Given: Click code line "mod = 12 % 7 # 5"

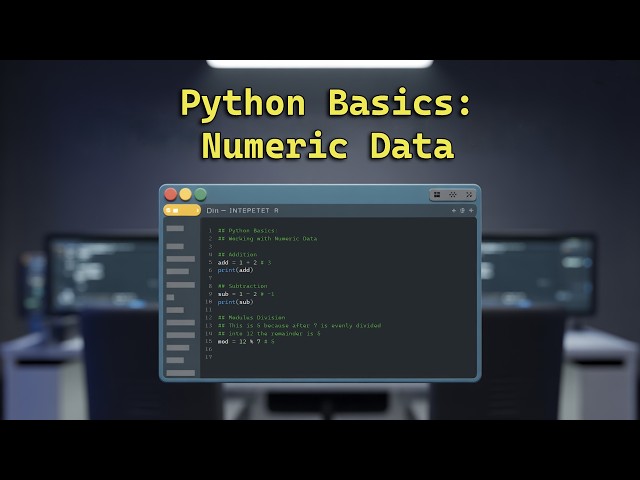Looking at the screenshot, I should coord(246,342).
